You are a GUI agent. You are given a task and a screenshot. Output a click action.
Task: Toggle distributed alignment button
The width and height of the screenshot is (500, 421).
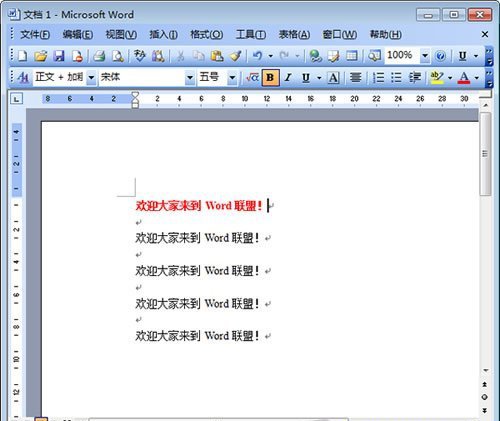pos(356,78)
